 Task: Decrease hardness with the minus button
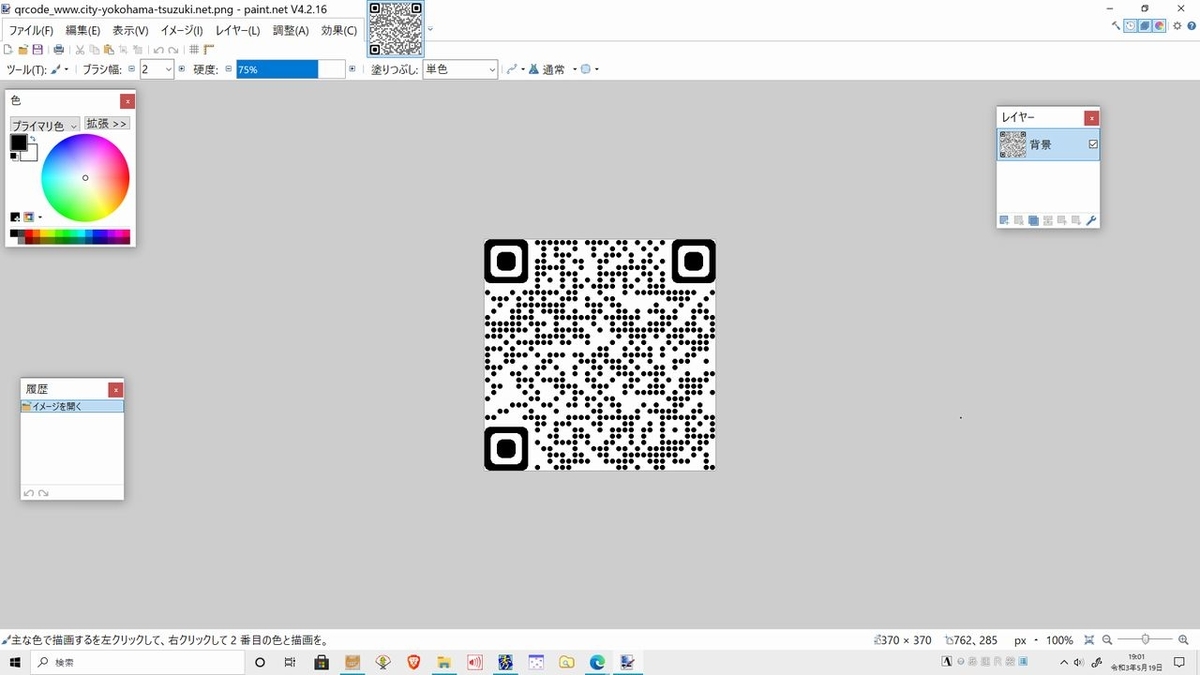(228, 69)
